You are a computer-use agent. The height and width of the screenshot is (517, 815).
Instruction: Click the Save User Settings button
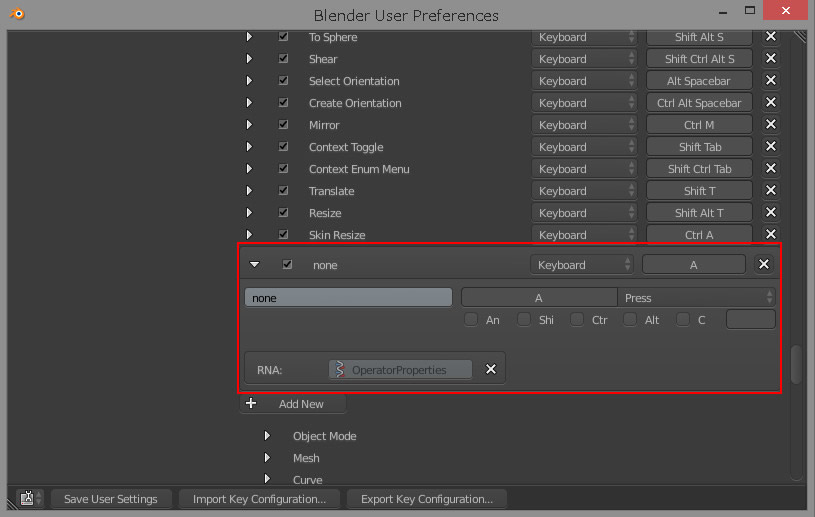point(110,499)
